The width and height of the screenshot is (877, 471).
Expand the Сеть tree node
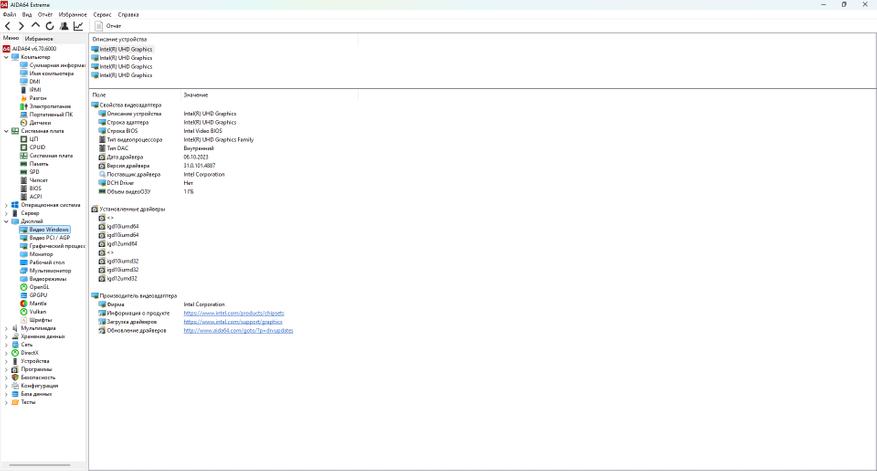click(6, 345)
